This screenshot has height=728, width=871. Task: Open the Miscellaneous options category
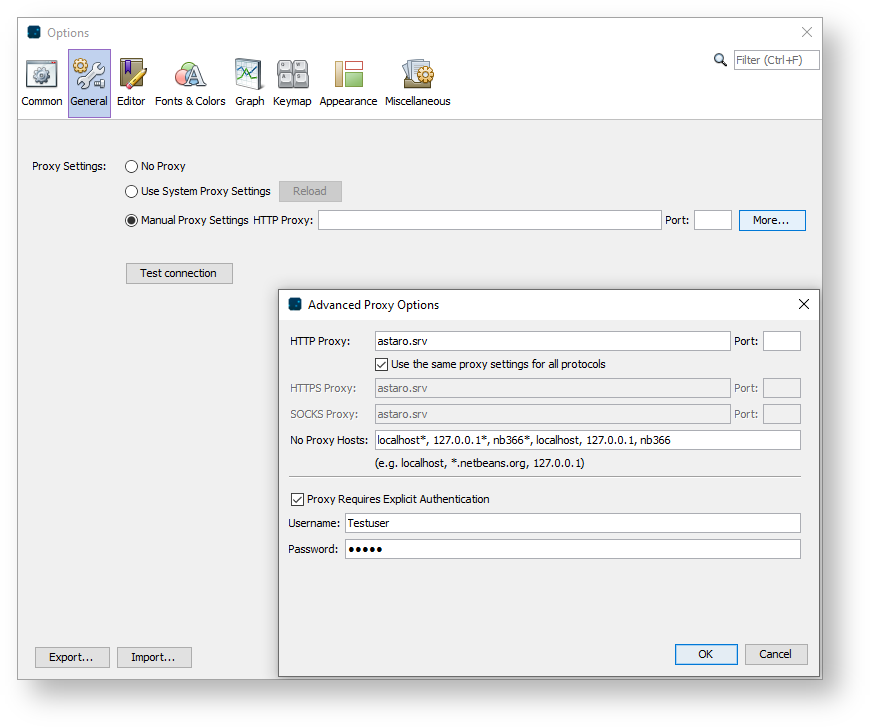point(417,83)
